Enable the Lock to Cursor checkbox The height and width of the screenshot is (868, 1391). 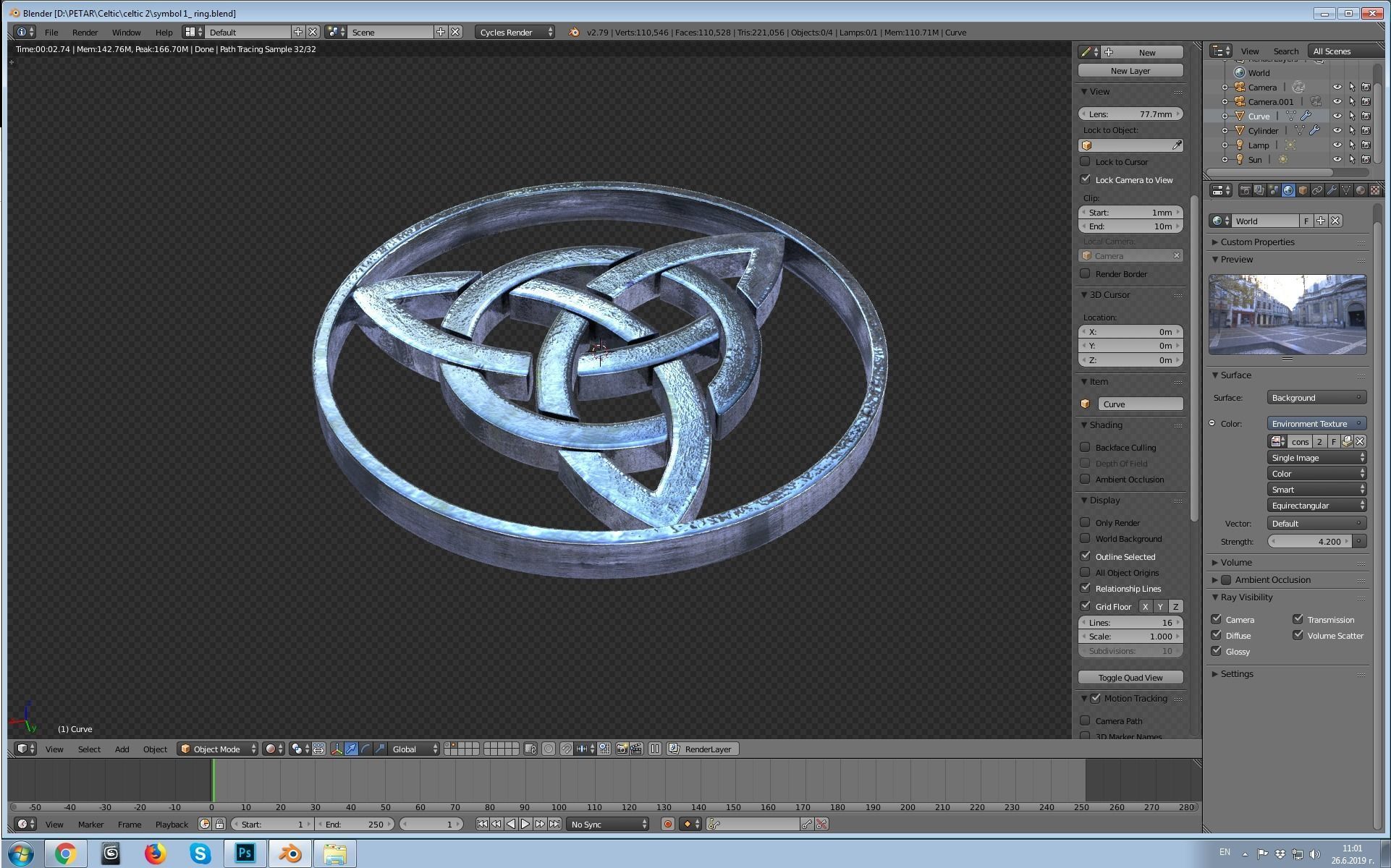coord(1085,161)
